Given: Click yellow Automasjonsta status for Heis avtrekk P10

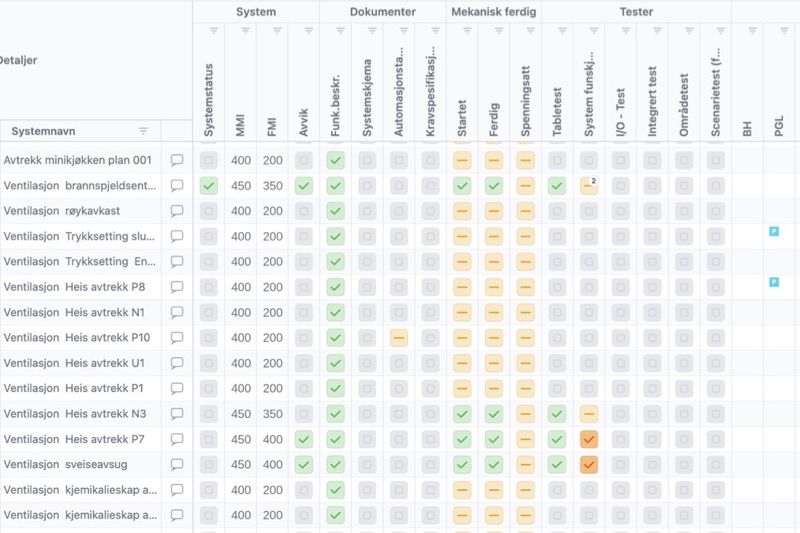Looking at the screenshot, I should click(399, 338).
